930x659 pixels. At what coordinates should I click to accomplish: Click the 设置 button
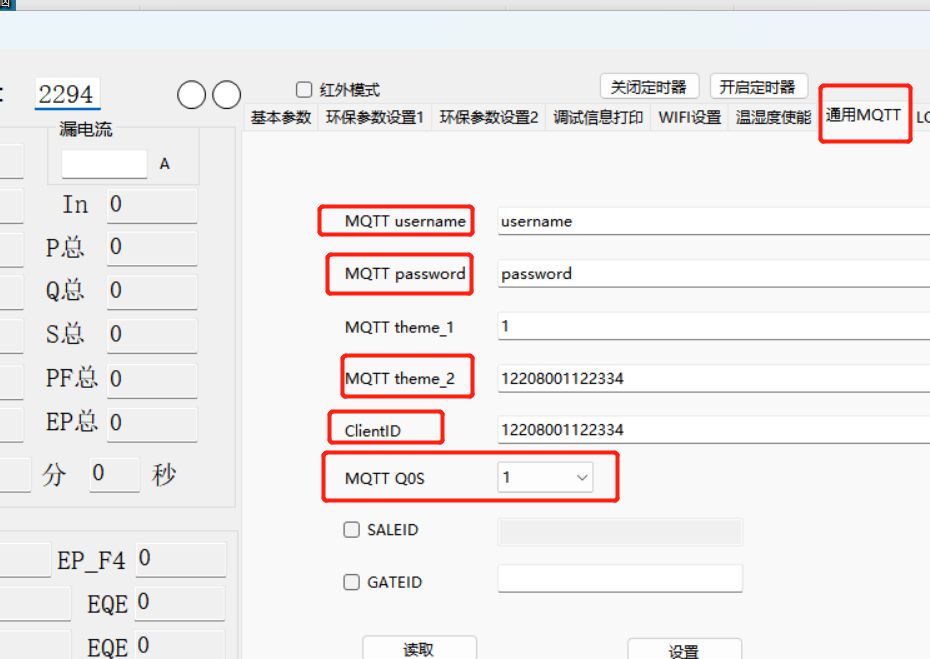pos(684,651)
